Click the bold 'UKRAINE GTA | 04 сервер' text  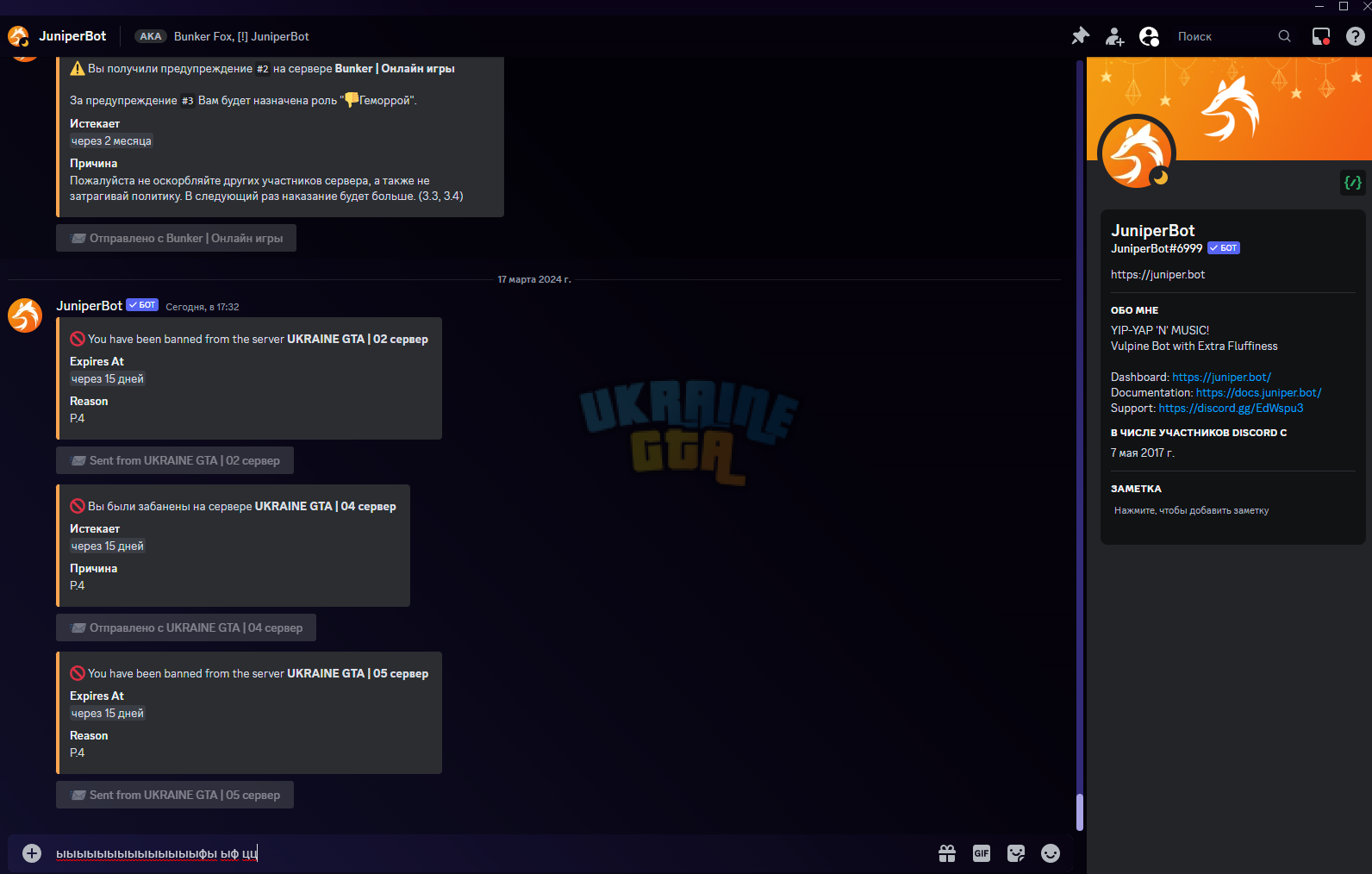pos(326,507)
